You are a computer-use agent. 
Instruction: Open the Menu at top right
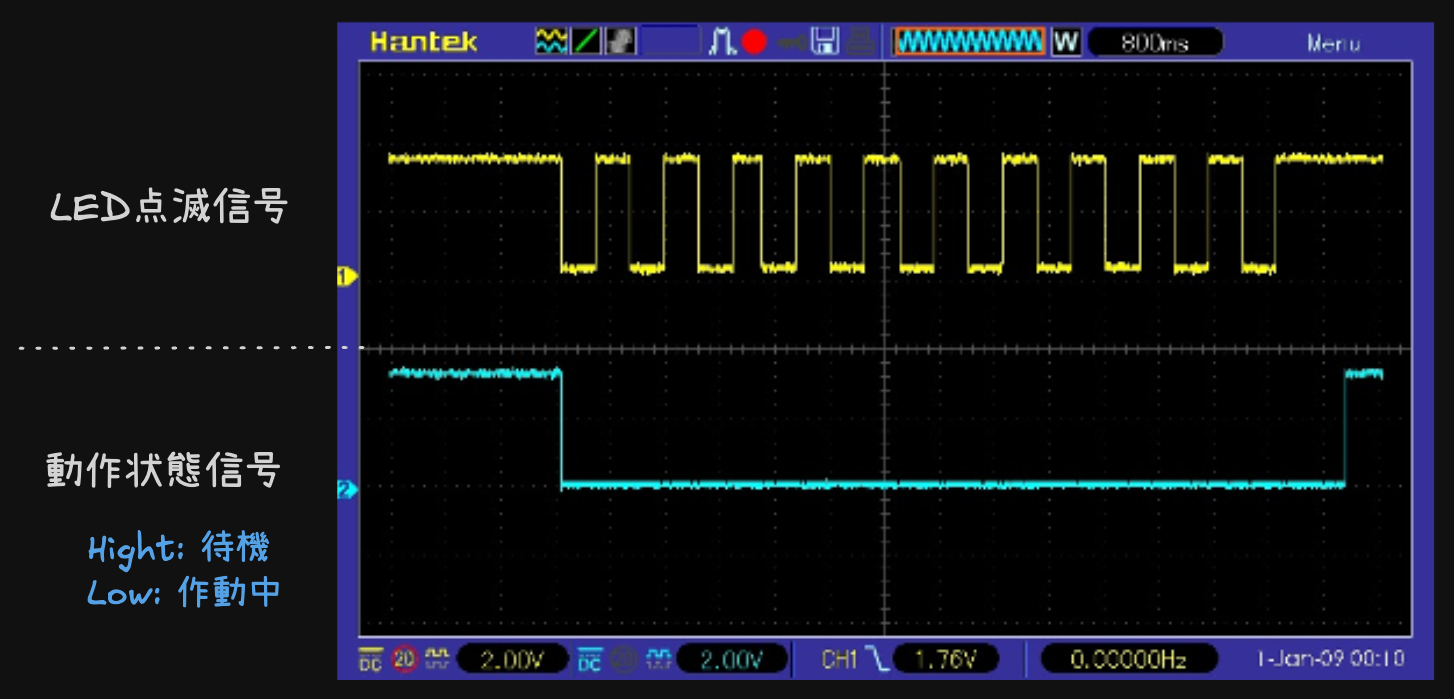tap(1332, 42)
